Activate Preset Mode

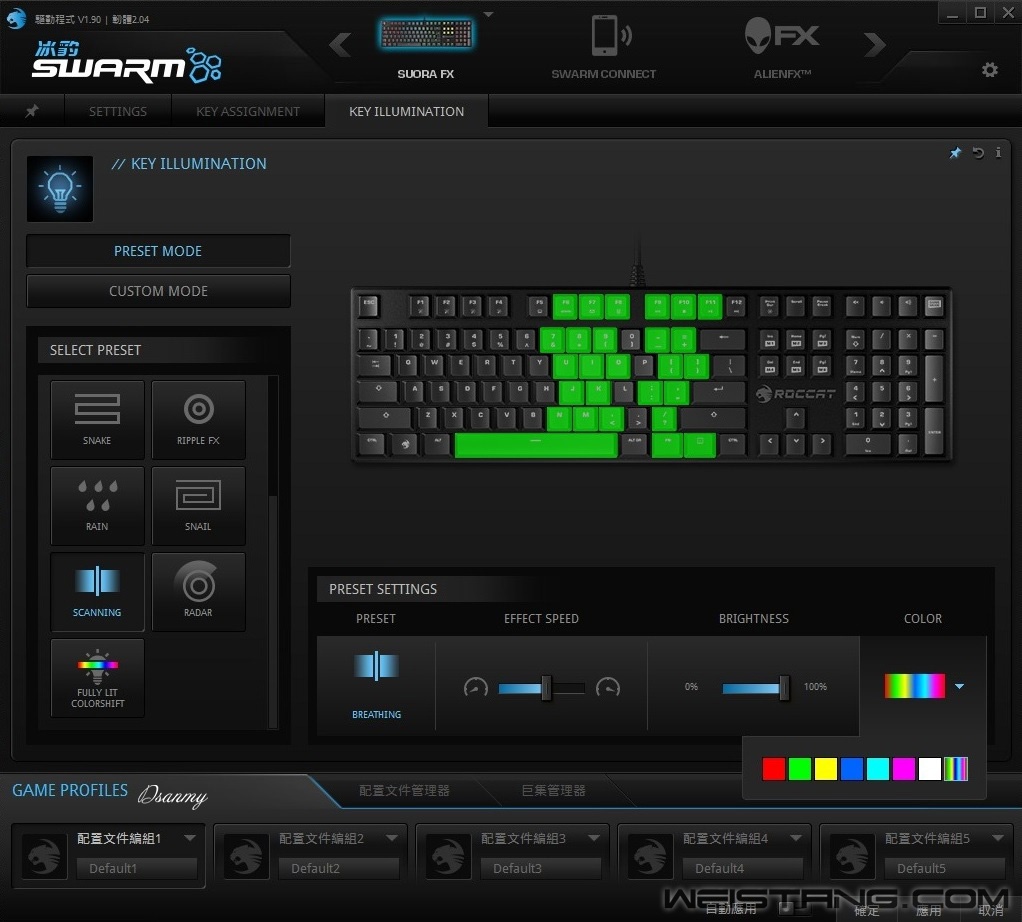tap(158, 251)
